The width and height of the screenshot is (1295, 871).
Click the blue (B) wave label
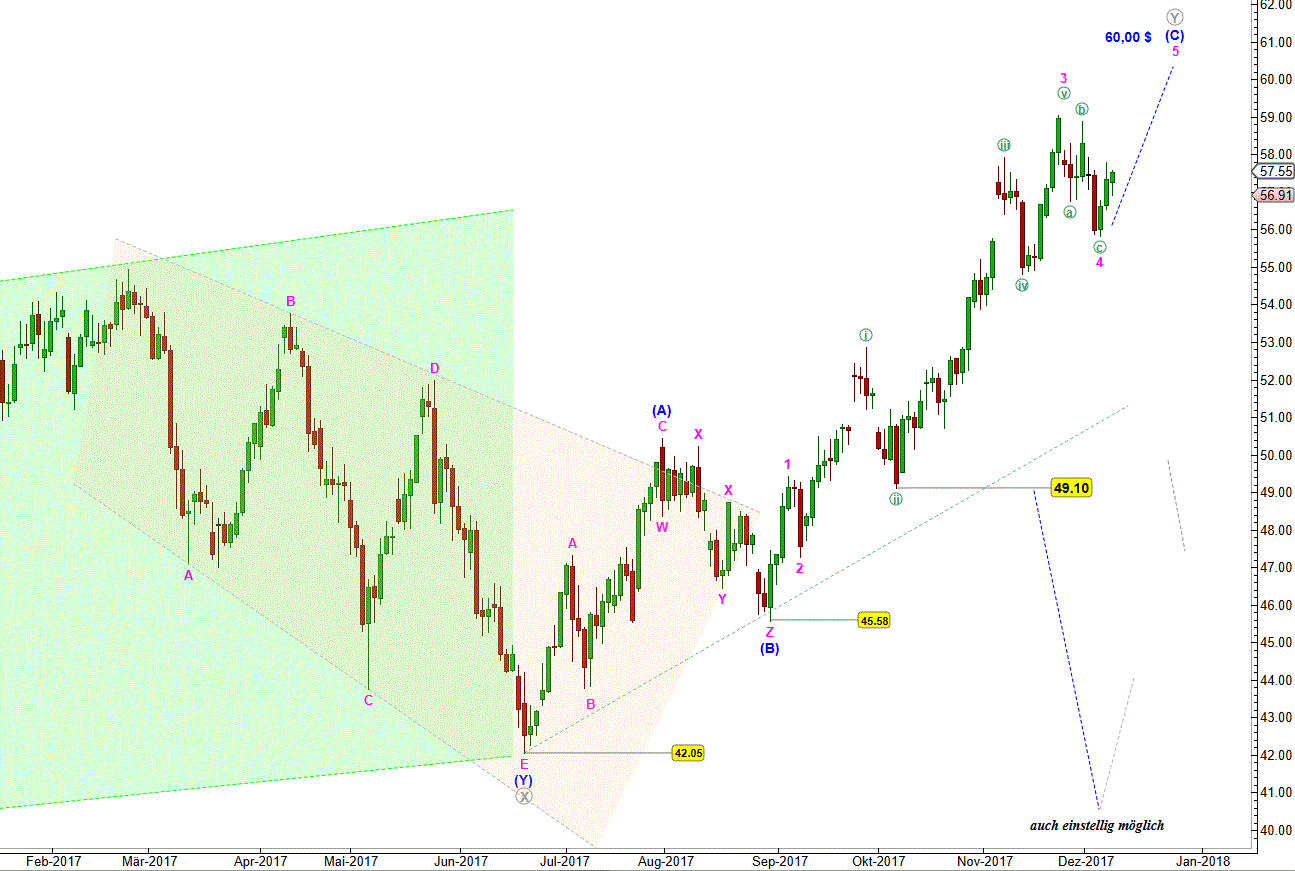769,648
